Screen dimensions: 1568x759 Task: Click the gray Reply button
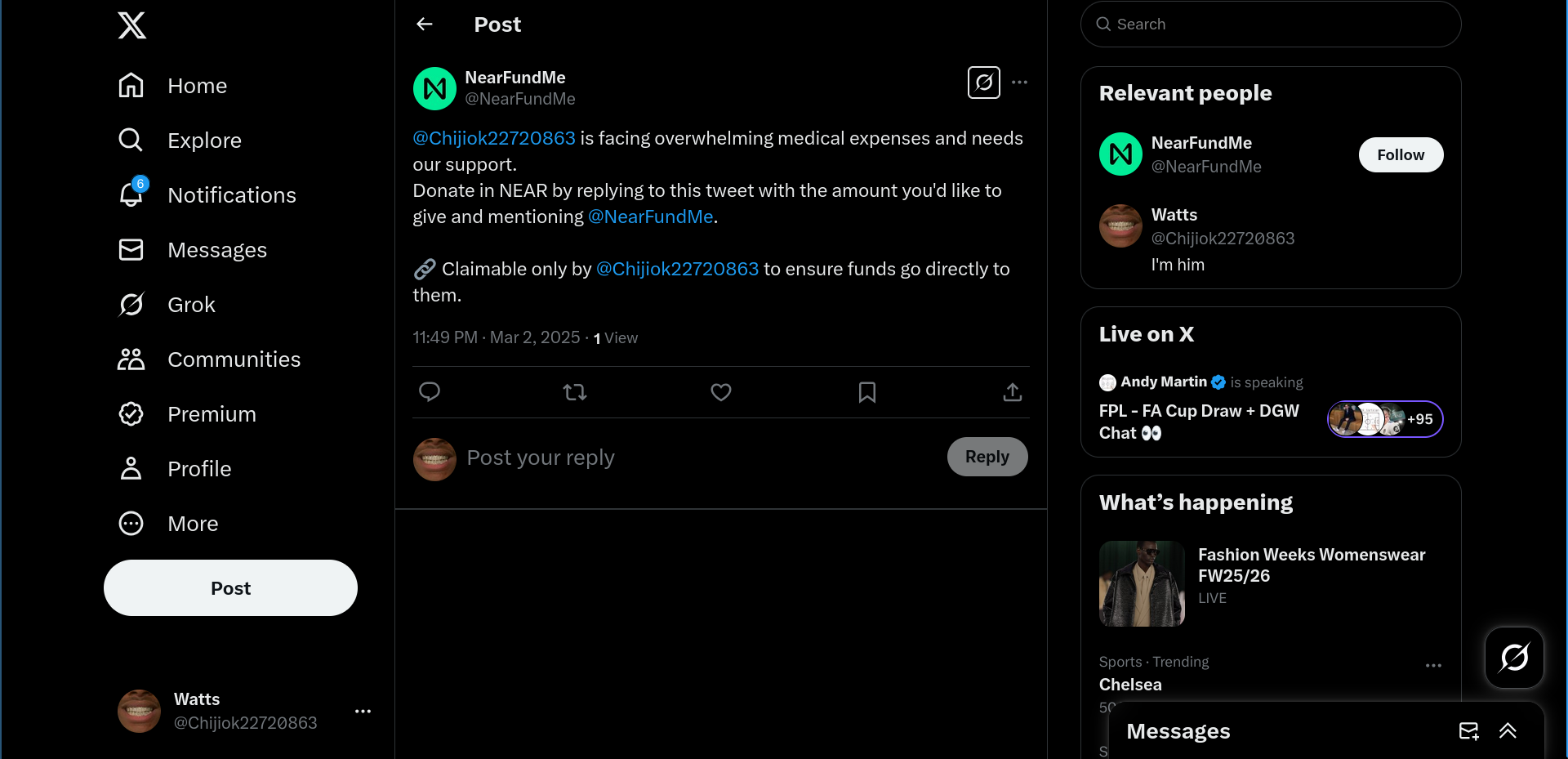pyautogui.click(x=987, y=457)
